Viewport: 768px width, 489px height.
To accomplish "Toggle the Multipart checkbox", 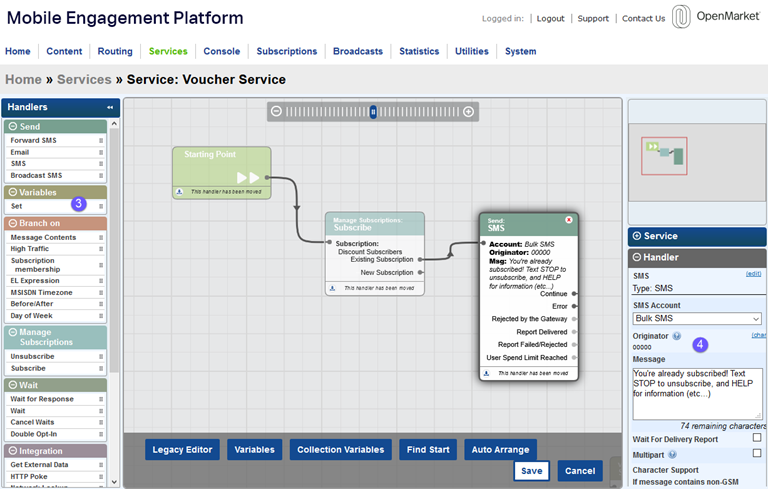I will click(x=757, y=453).
